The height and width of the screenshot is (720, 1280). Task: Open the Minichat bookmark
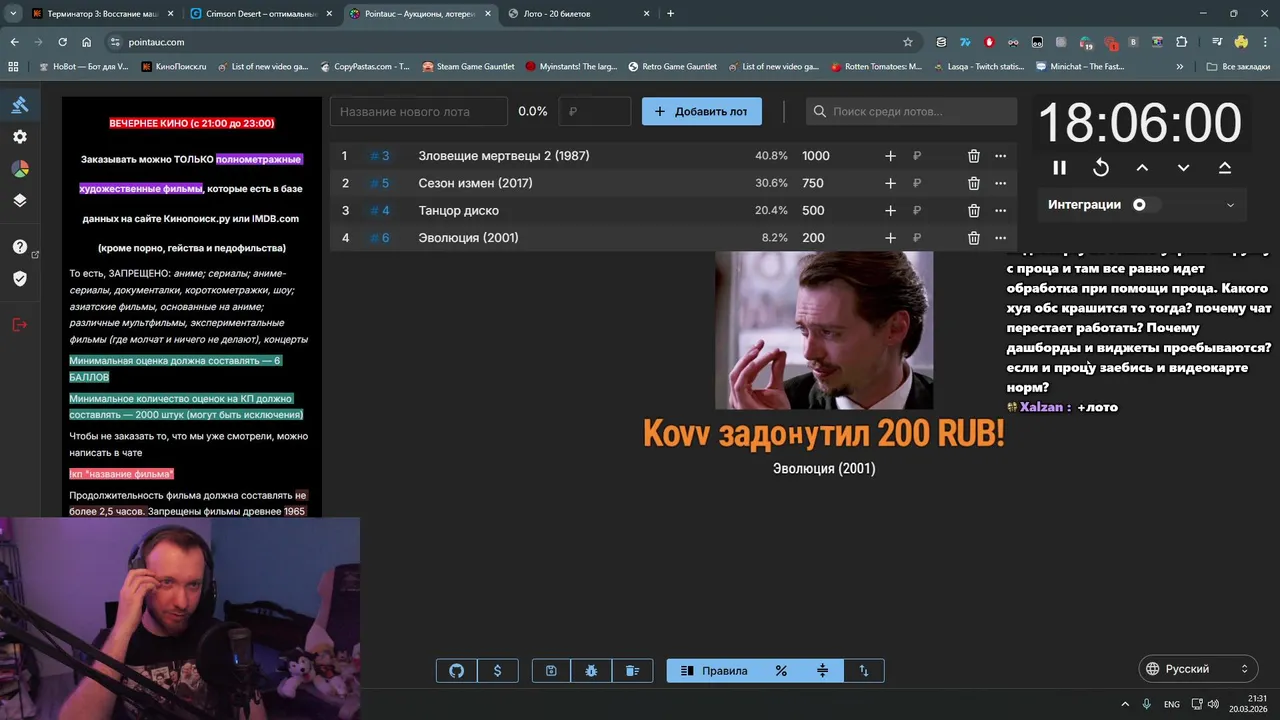pyautogui.click(x=1080, y=67)
